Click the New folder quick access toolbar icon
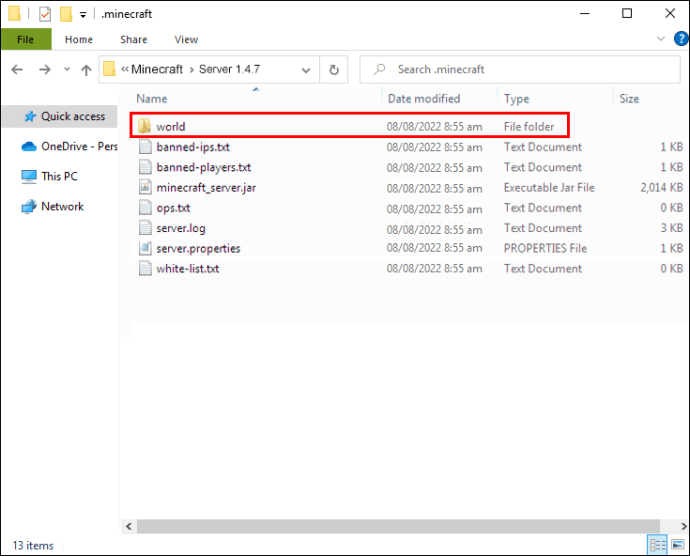 click(66, 14)
